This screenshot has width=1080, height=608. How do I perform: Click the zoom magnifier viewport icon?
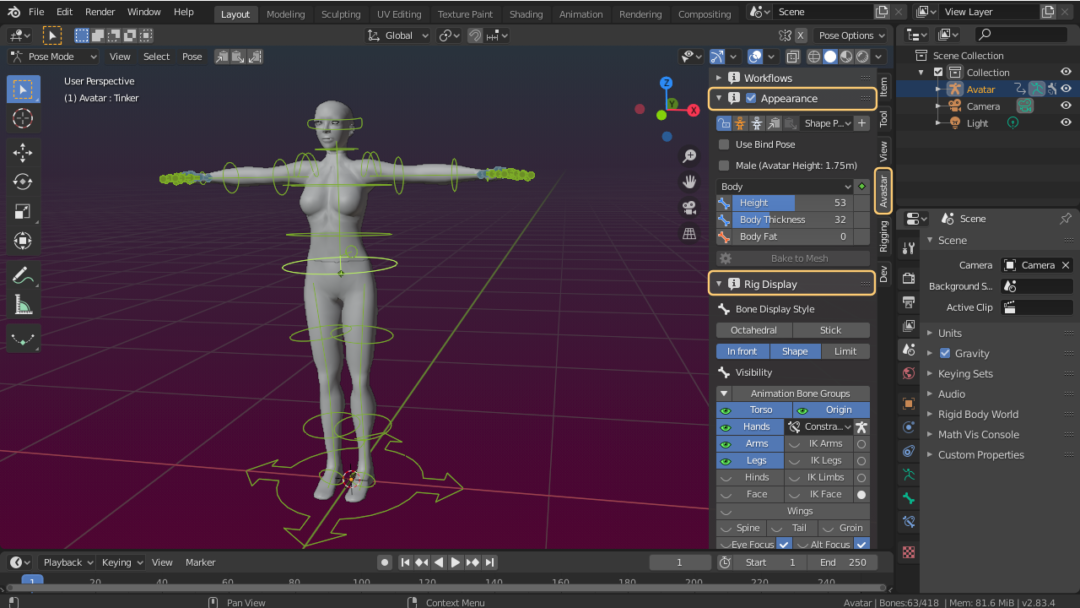click(689, 156)
